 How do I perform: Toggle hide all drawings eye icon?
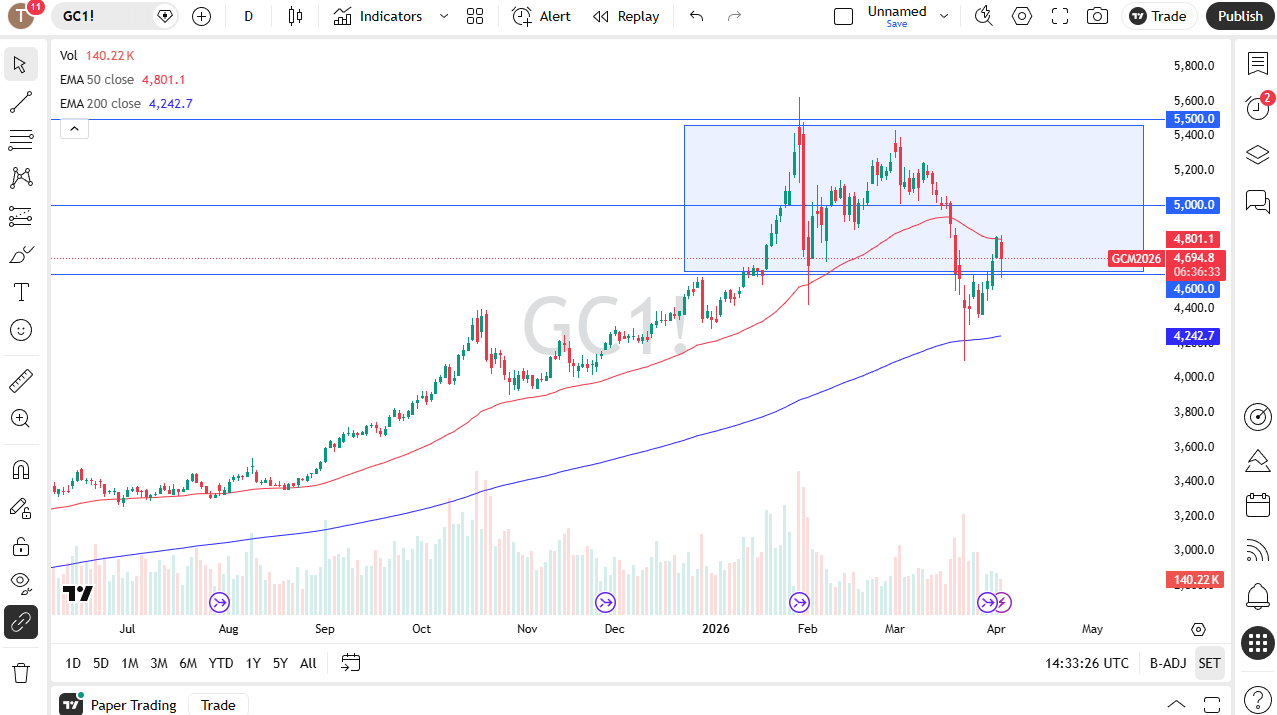[20, 582]
